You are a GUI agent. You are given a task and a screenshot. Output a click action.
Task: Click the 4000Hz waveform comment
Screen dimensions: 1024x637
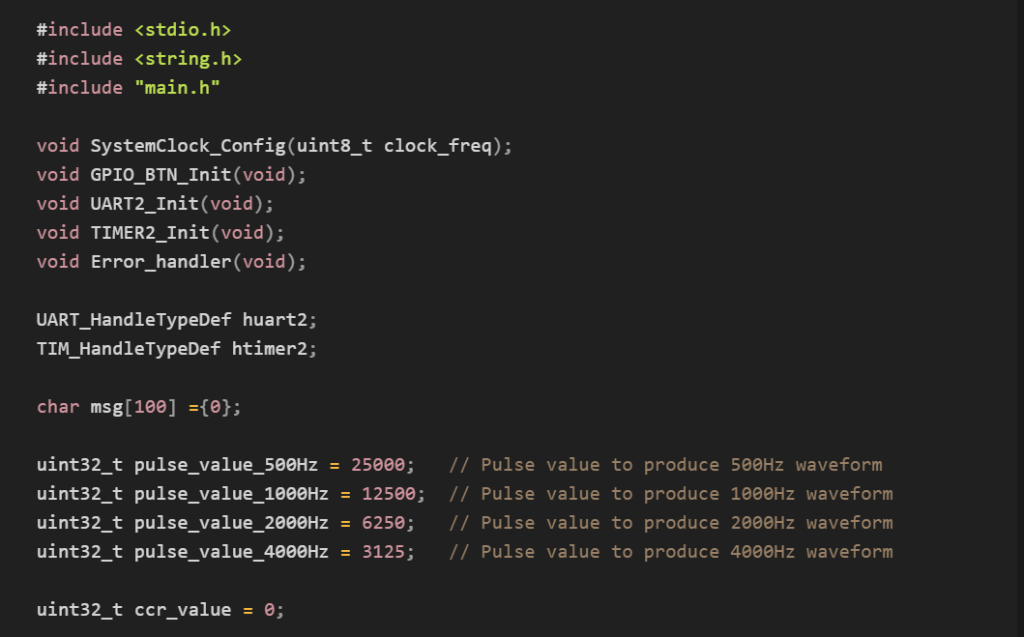(671, 552)
